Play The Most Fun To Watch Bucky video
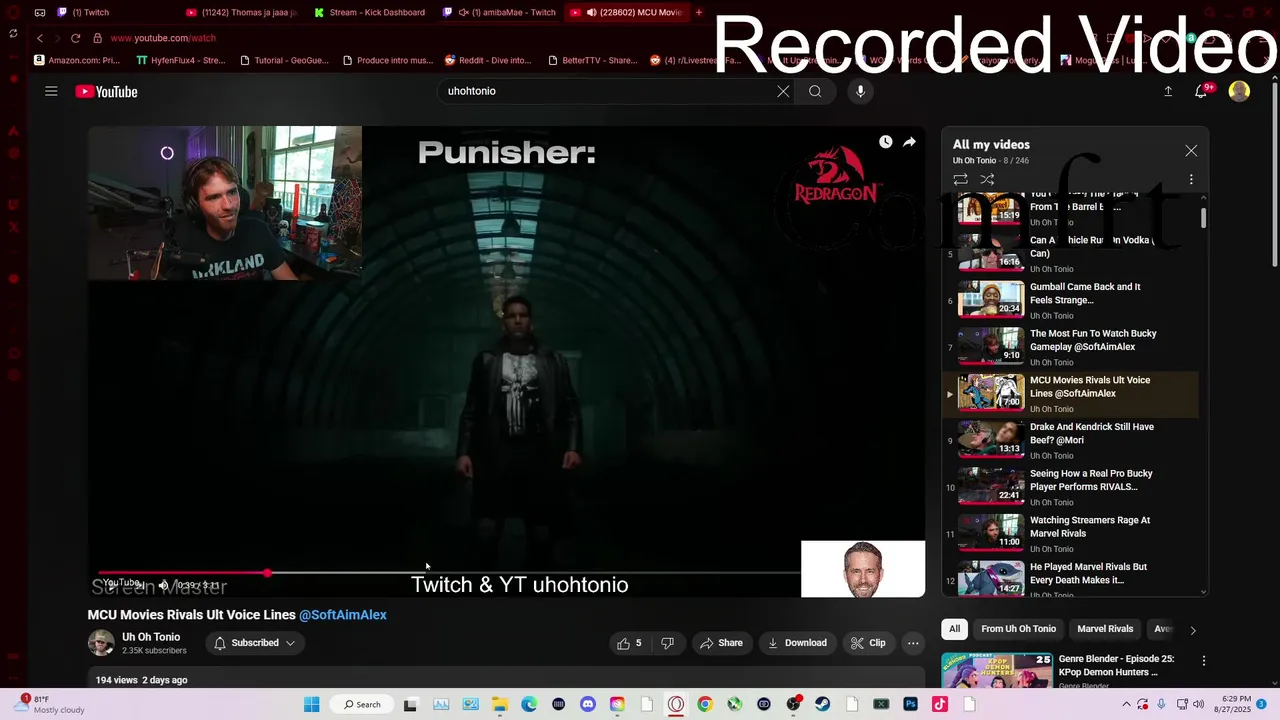This screenshot has width=1280, height=720. (x=1070, y=347)
